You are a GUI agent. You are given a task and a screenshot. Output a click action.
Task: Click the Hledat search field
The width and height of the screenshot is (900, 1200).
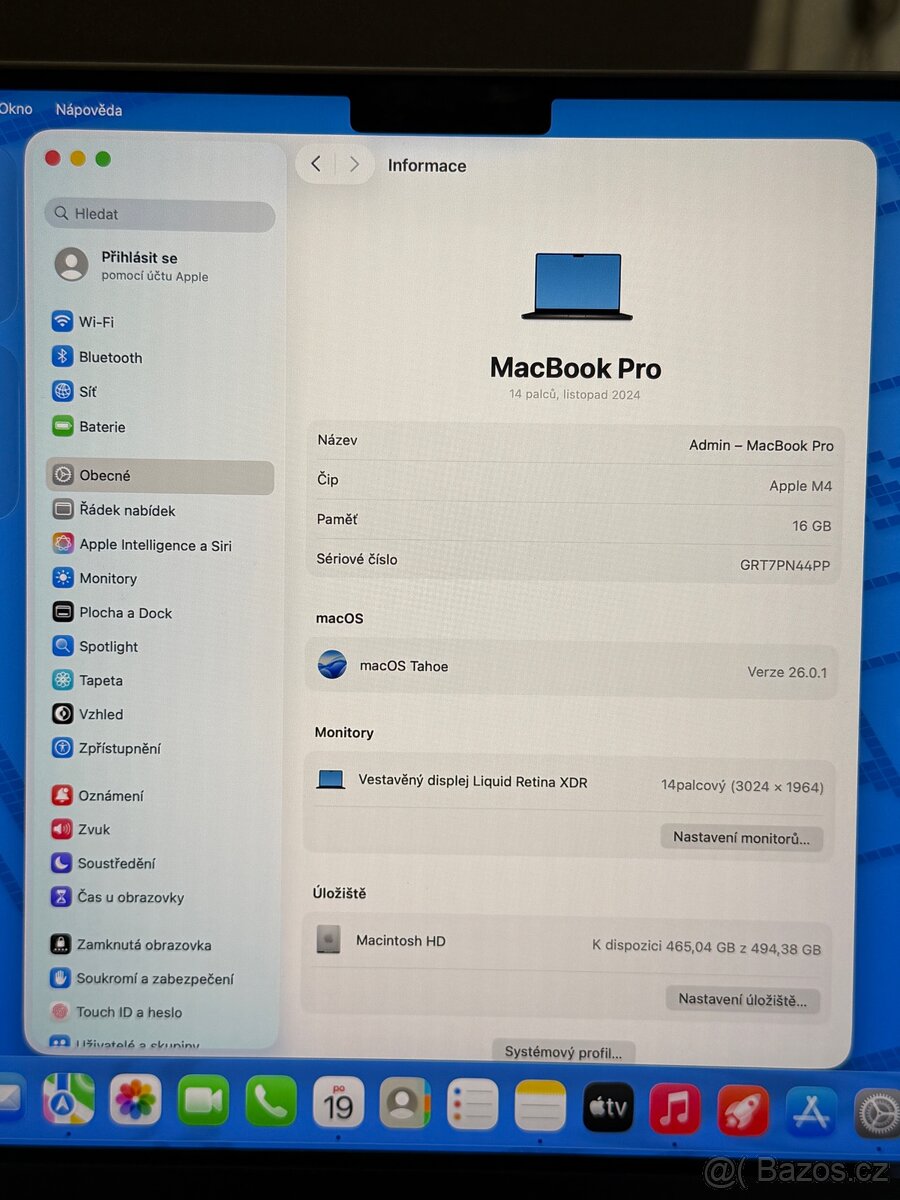point(159,214)
